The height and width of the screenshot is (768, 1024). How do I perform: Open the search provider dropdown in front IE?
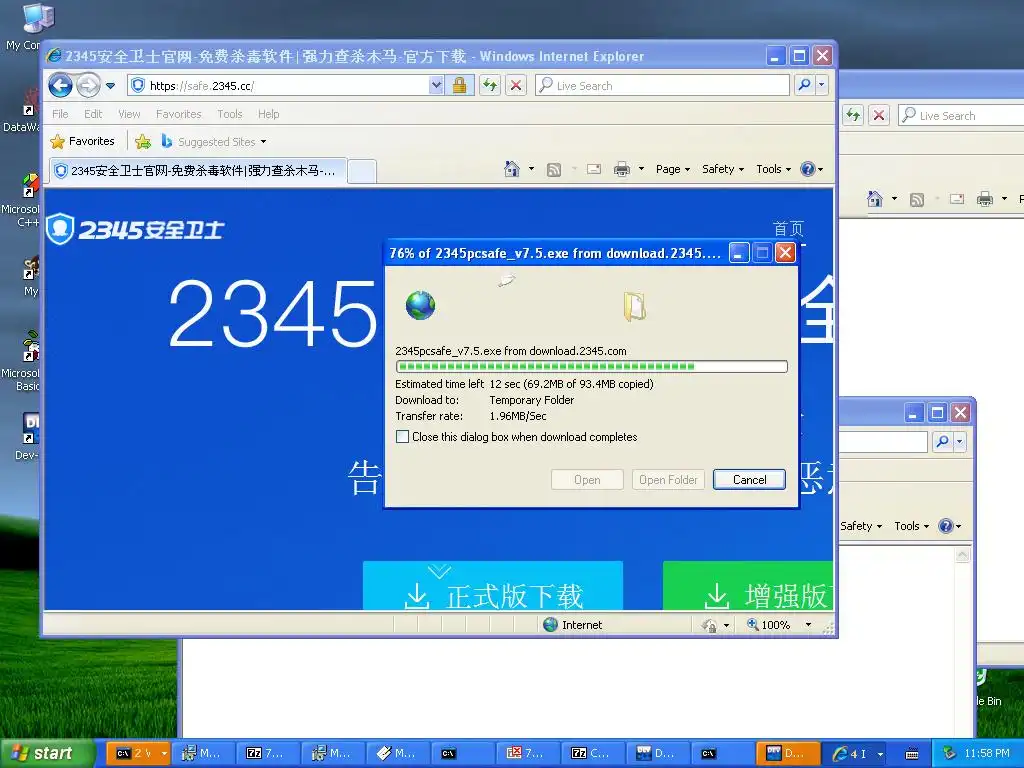(x=822, y=86)
